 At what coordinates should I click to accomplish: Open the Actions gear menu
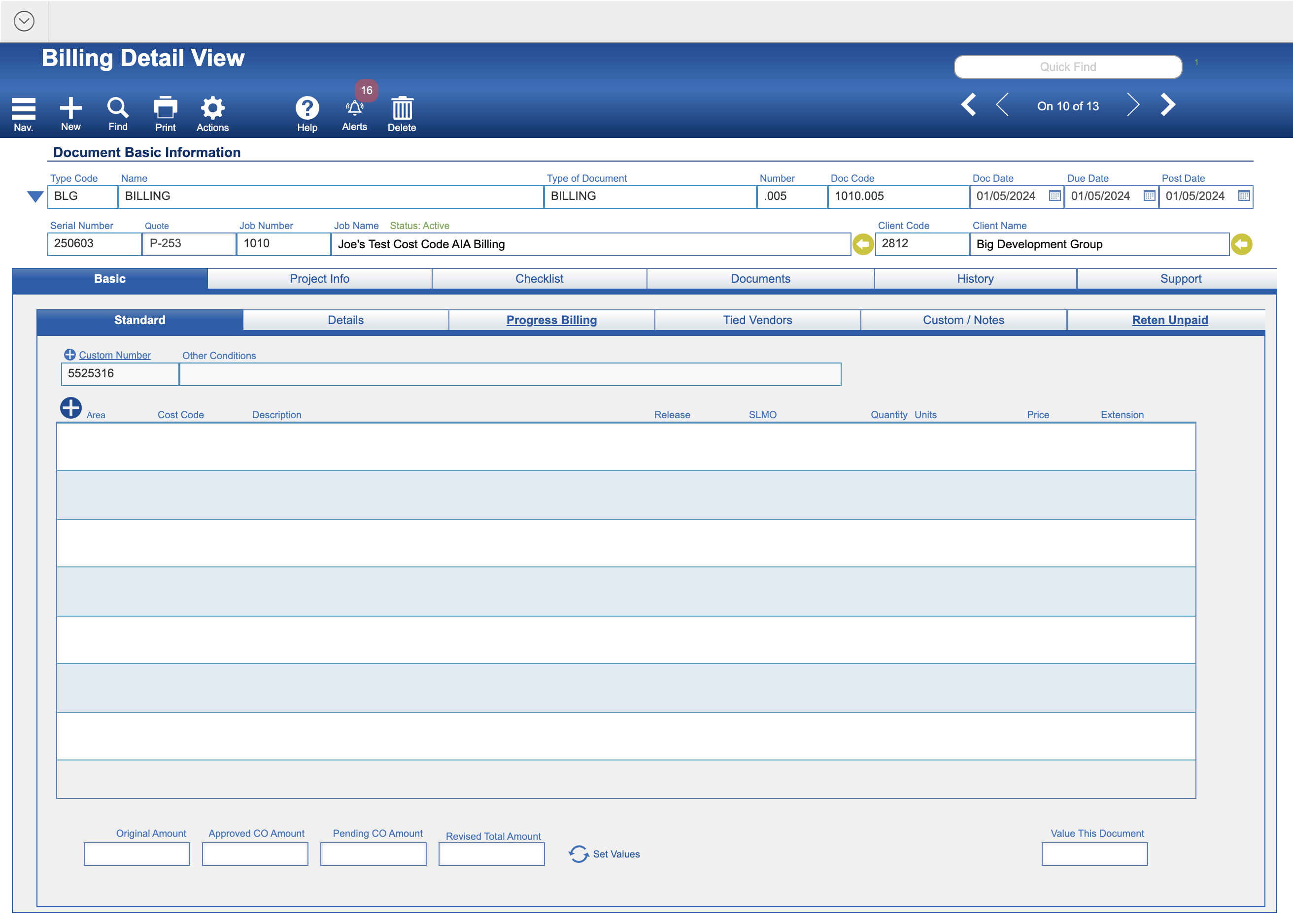pyautogui.click(x=212, y=107)
